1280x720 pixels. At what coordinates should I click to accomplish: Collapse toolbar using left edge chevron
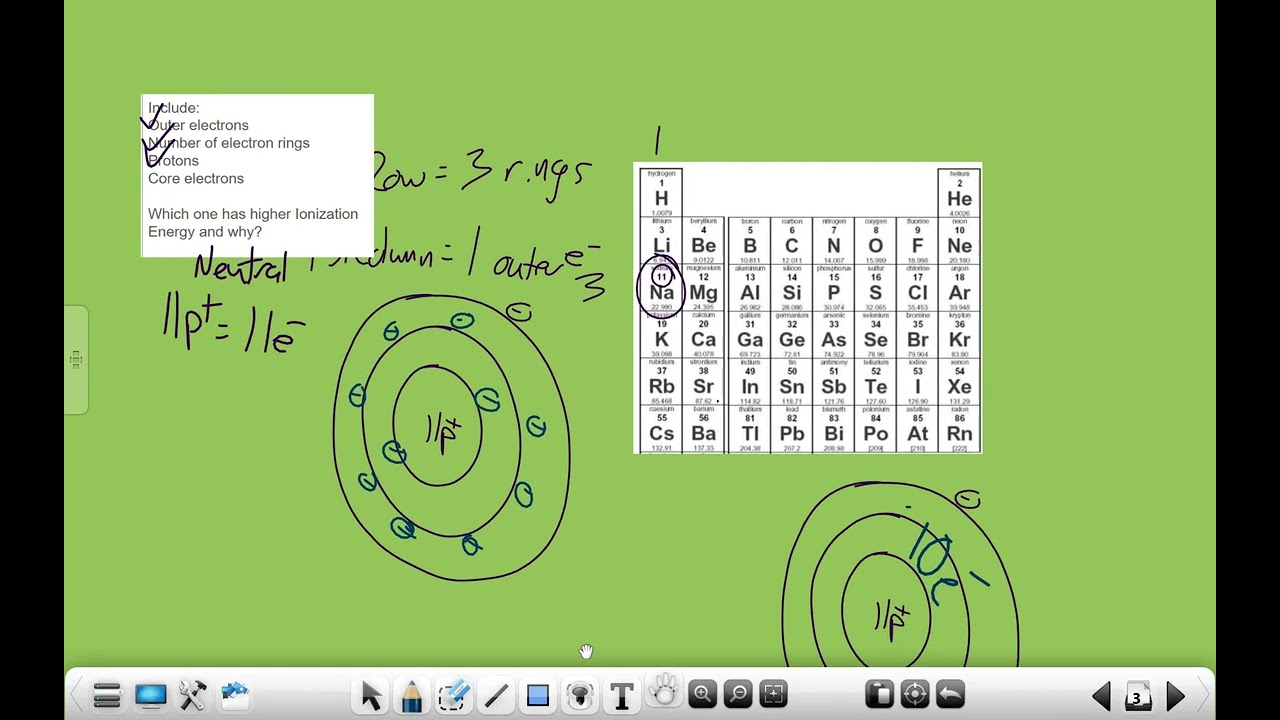pyautogui.click(x=75, y=695)
